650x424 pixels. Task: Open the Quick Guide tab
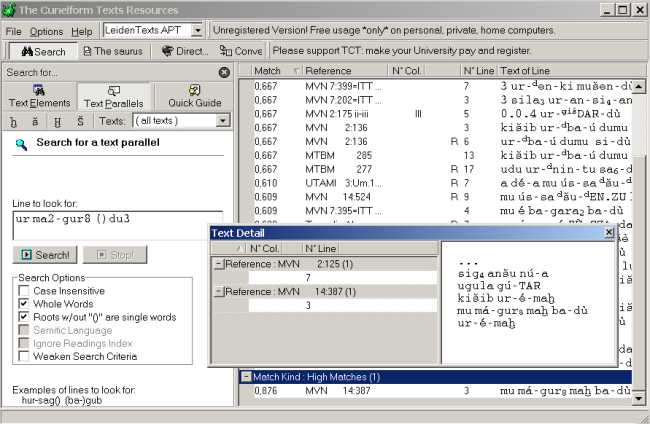click(194, 96)
